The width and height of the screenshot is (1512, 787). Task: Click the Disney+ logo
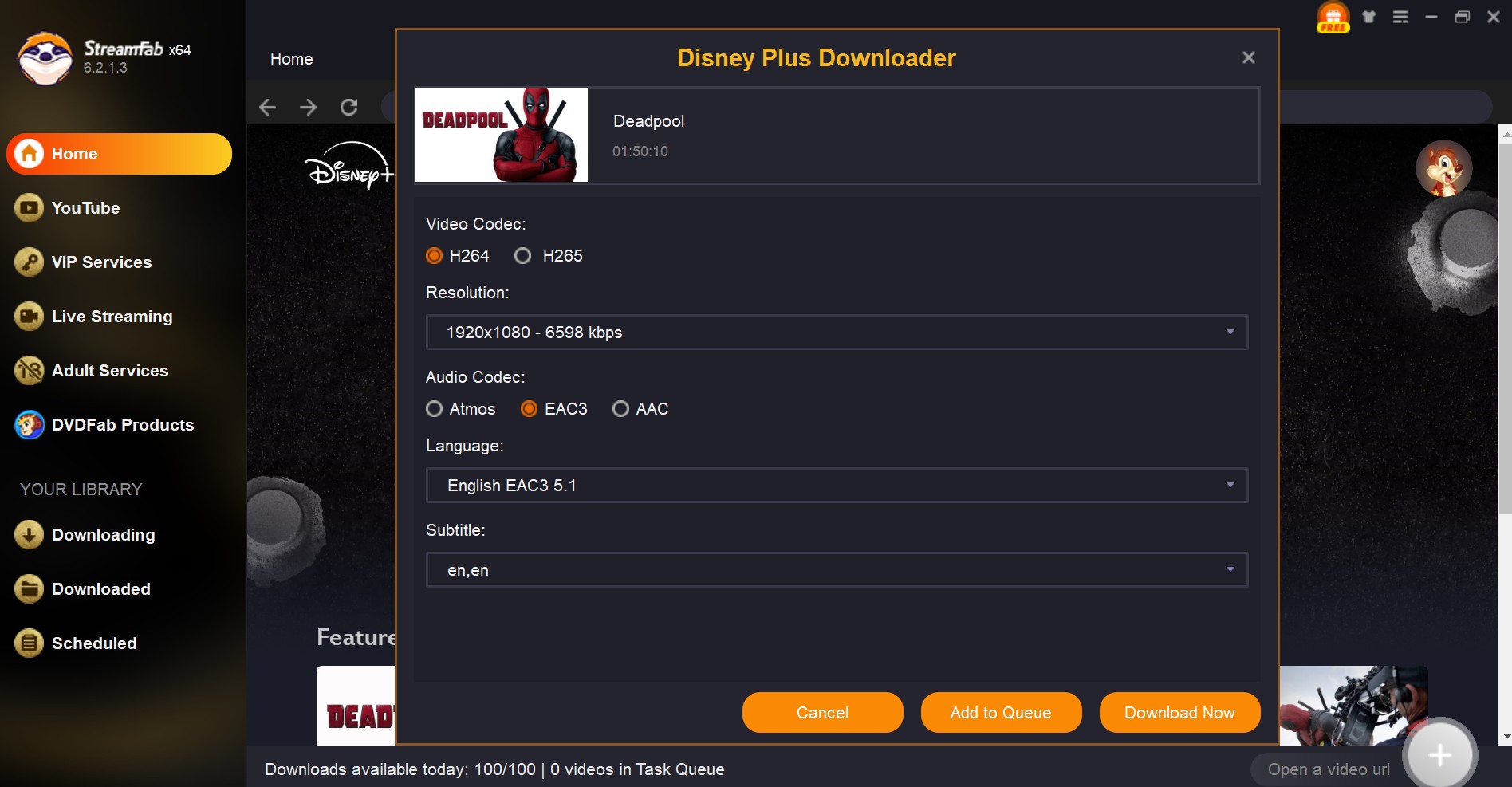click(350, 165)
